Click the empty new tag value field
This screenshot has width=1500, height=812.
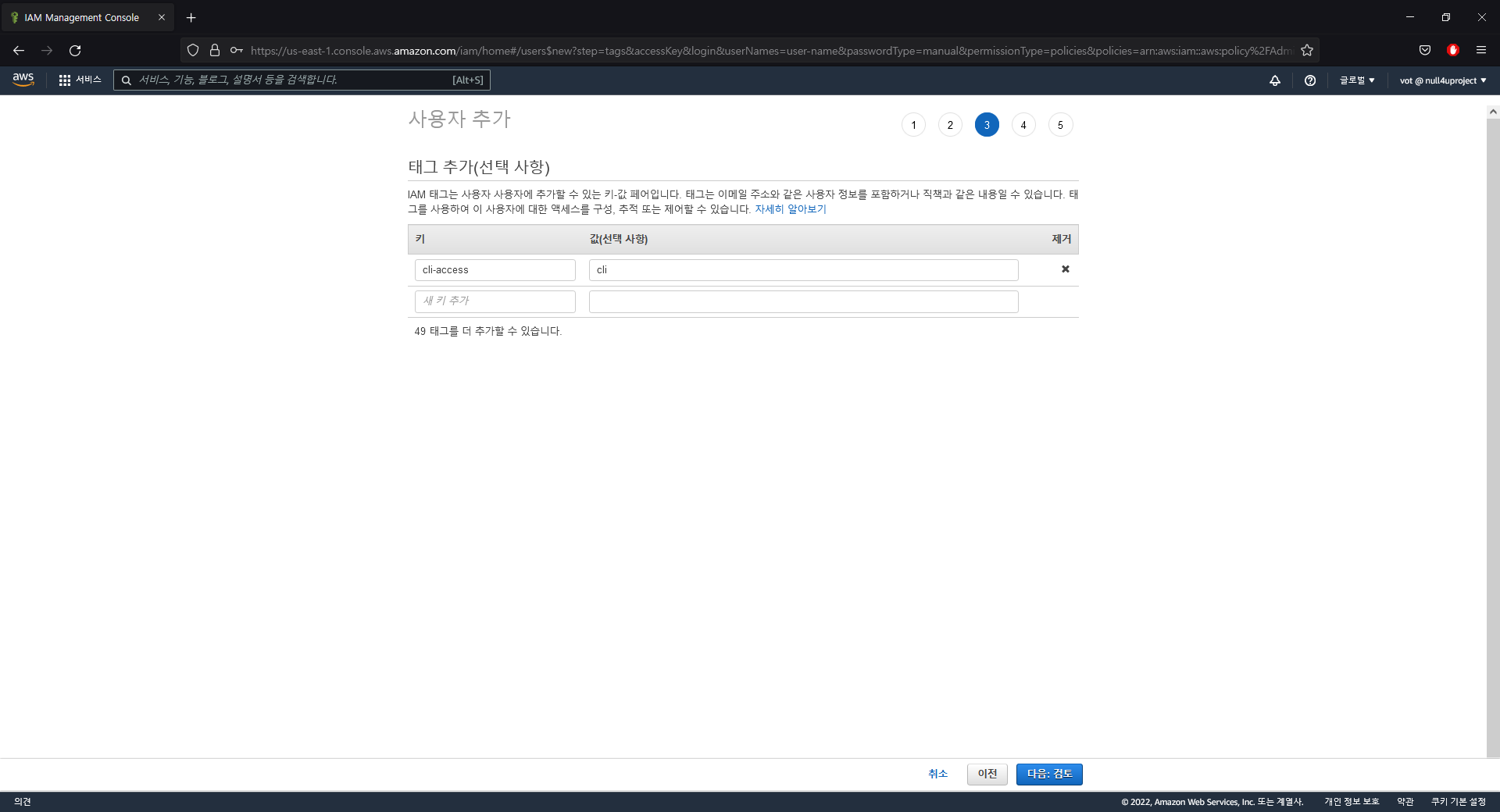(x=804, y=301)
